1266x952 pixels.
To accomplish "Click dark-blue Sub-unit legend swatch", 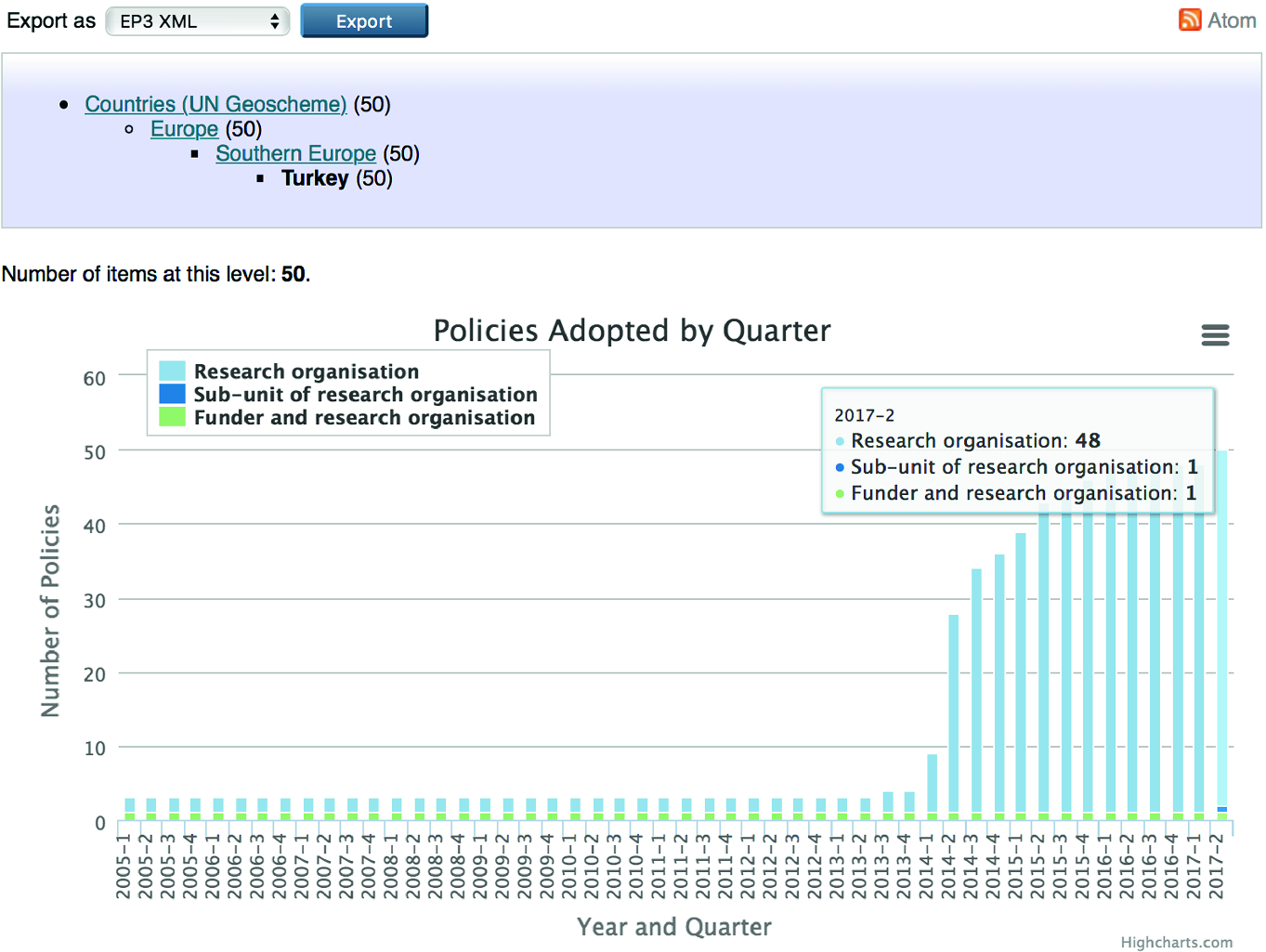I will pyautogui.click(x=172, y=394).
